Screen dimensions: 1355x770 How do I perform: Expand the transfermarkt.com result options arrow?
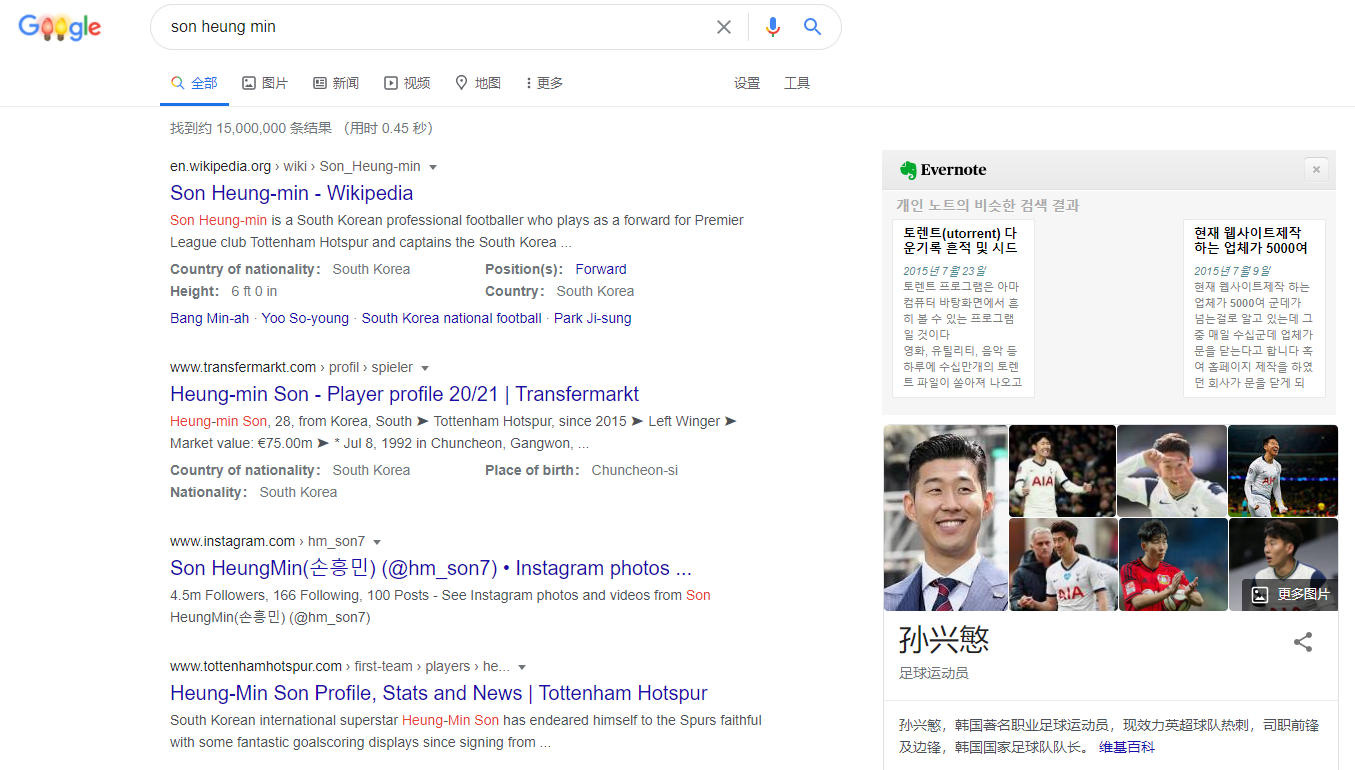[424, 368]
